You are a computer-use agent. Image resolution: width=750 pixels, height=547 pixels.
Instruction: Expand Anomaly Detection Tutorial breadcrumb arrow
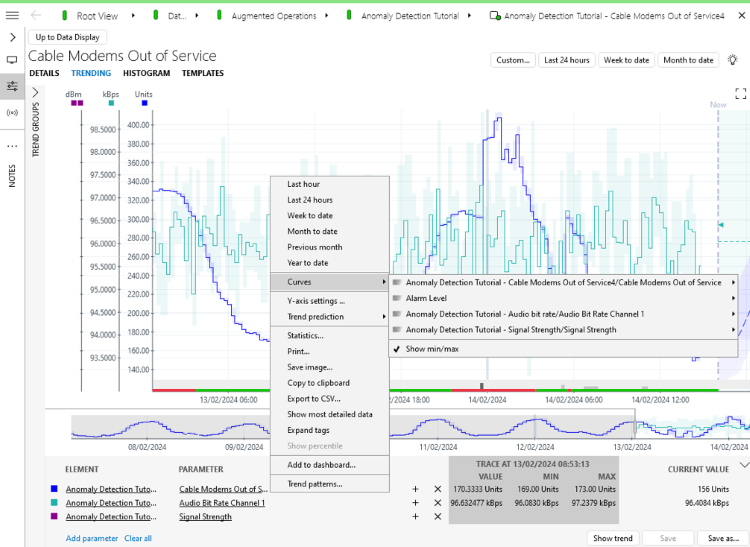[x=469, y=15]
